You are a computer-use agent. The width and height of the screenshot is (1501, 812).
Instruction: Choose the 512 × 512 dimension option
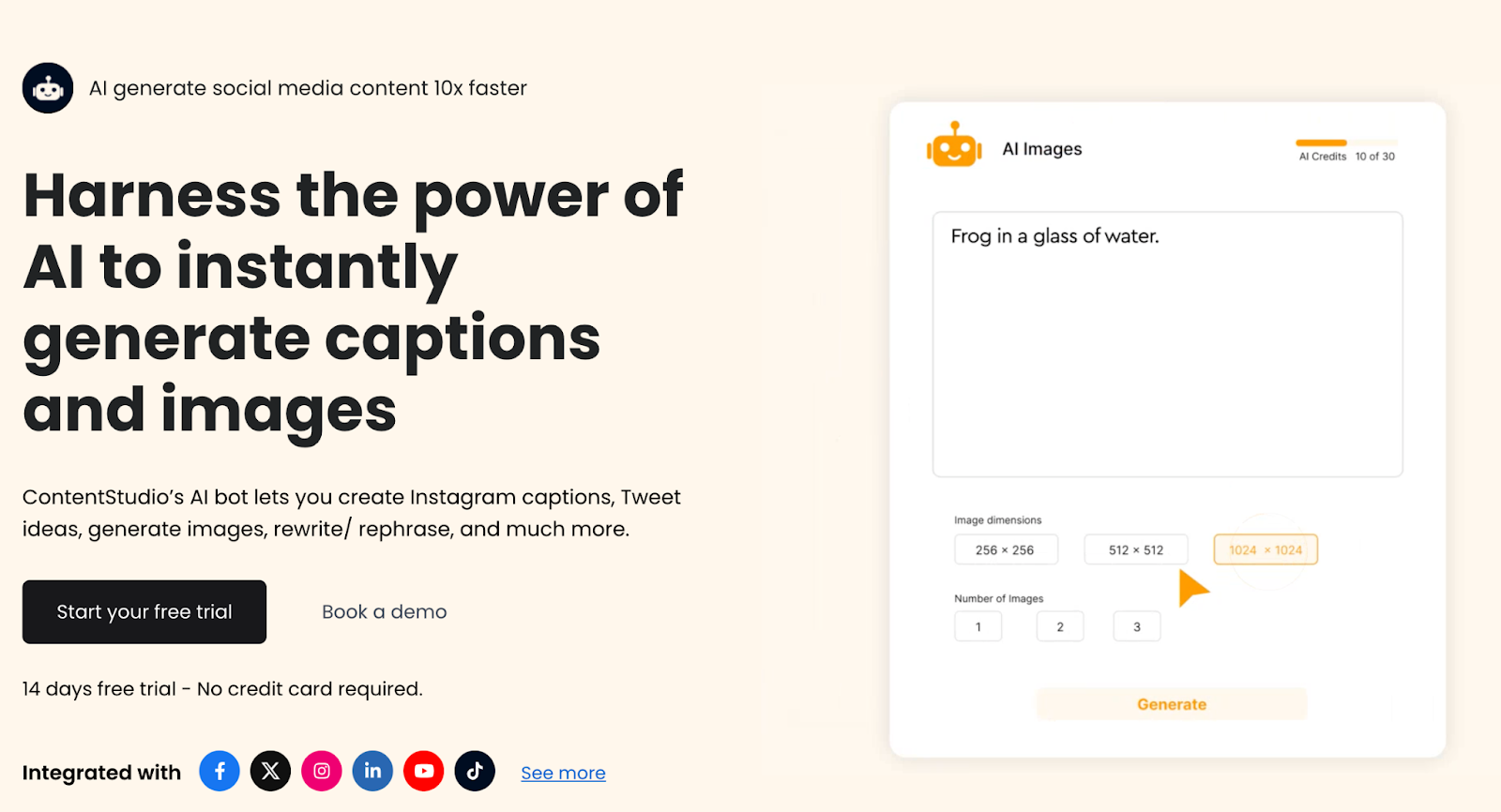coord(1135,549)
